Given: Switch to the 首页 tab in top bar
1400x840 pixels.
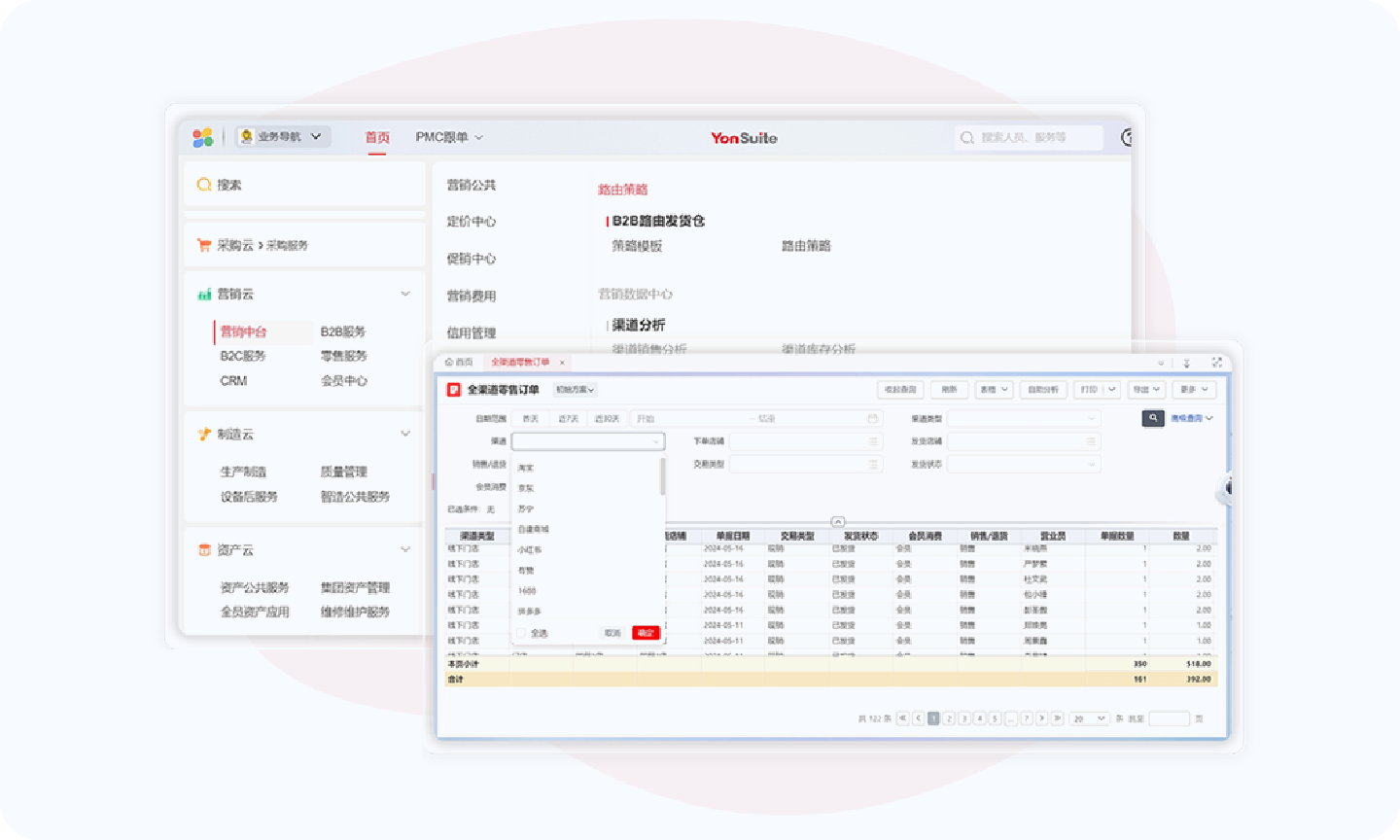Looking at the screenshot, I should pos(377,137).
